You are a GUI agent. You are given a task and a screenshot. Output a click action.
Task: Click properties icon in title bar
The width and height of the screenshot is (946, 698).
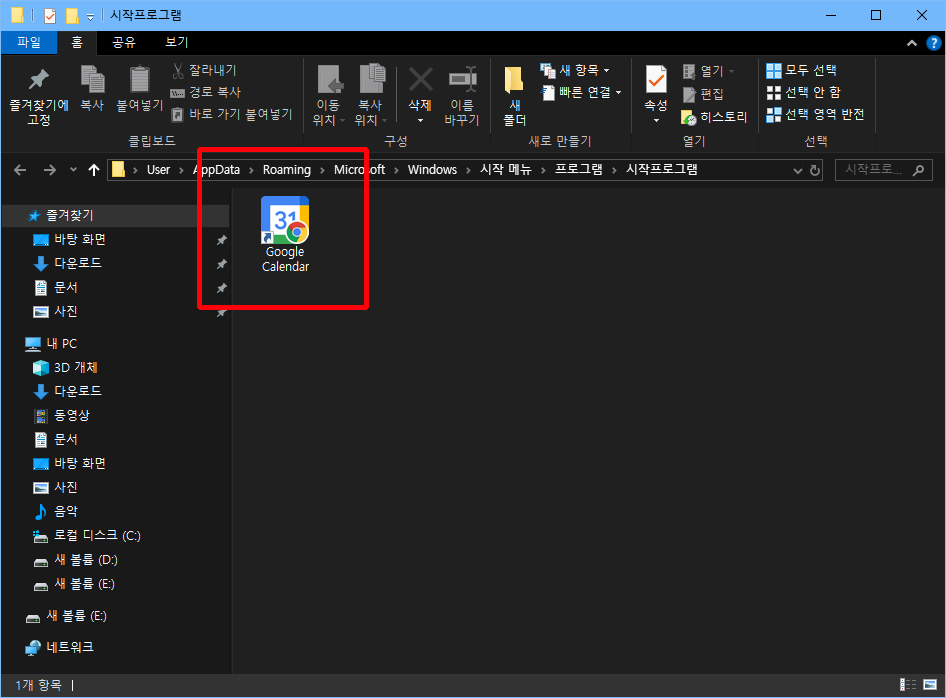50,16
